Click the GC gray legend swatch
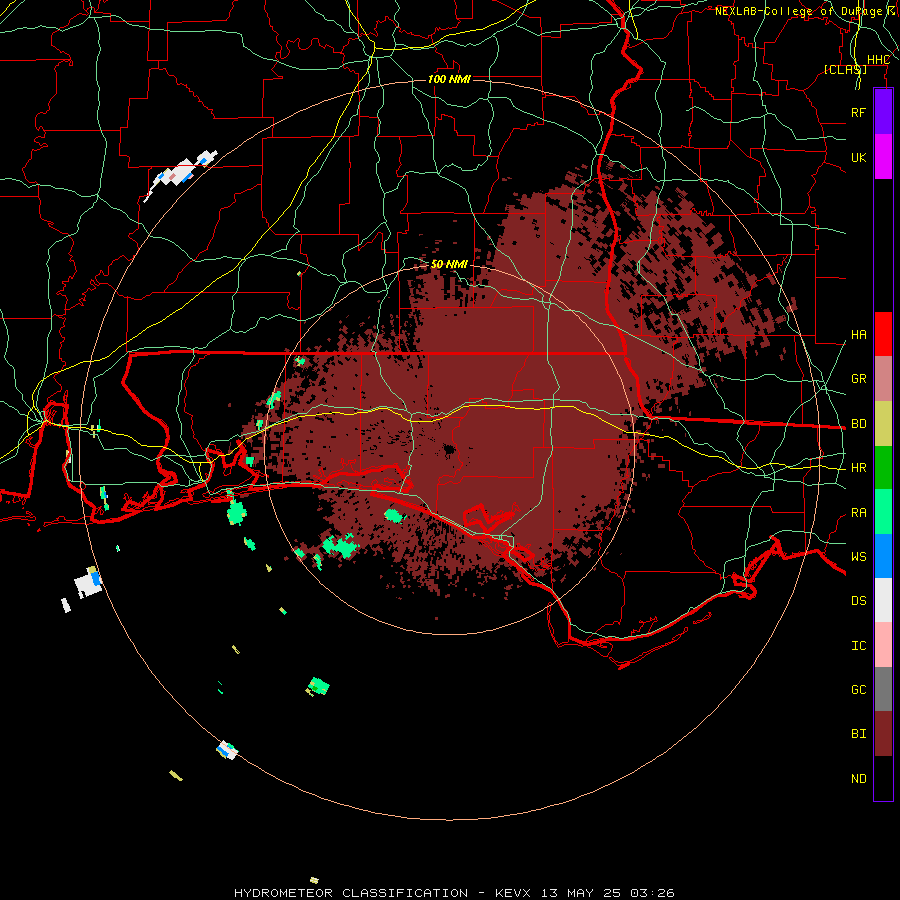This screenshot has height=900, width=900. (883, 689)
